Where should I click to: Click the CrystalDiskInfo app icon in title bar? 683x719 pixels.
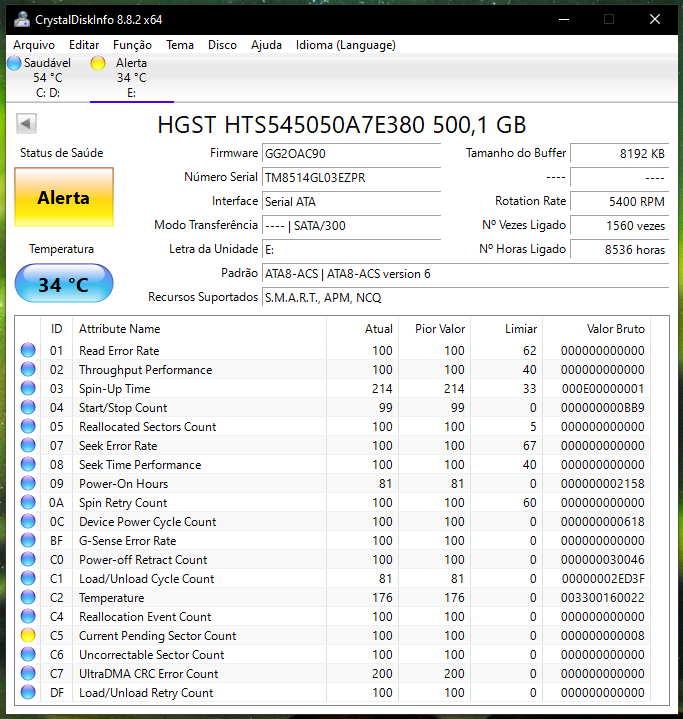22,20
